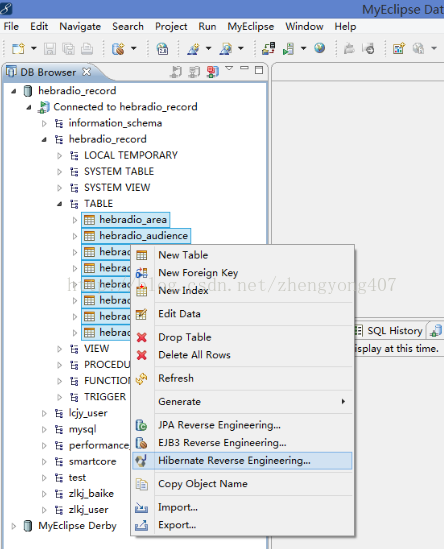The width and height of the screenshot is (444, 549).
Task: Open the Window menu
Action: click(304, 27)
